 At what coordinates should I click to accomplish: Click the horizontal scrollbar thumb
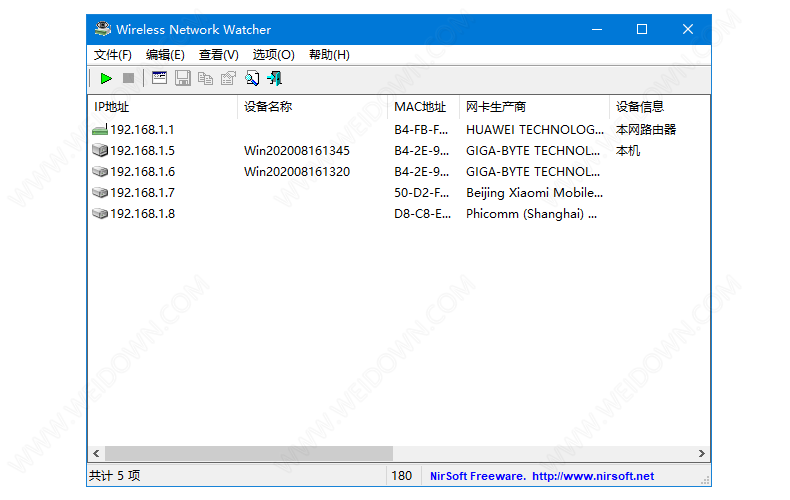(x=249, y=454)
